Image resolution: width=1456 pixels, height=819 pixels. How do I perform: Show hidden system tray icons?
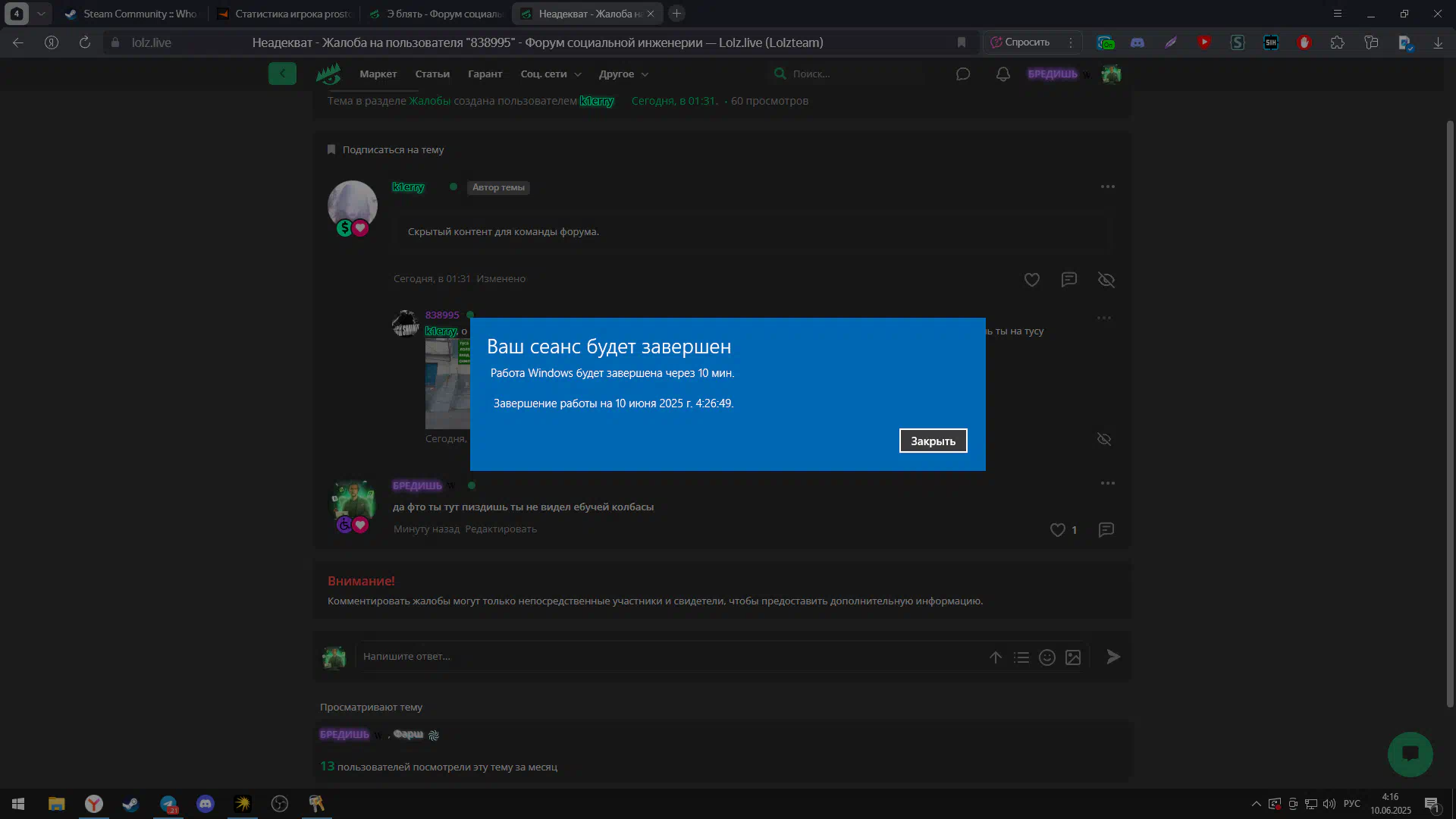pyautogui.click(x=1256, y=804)
